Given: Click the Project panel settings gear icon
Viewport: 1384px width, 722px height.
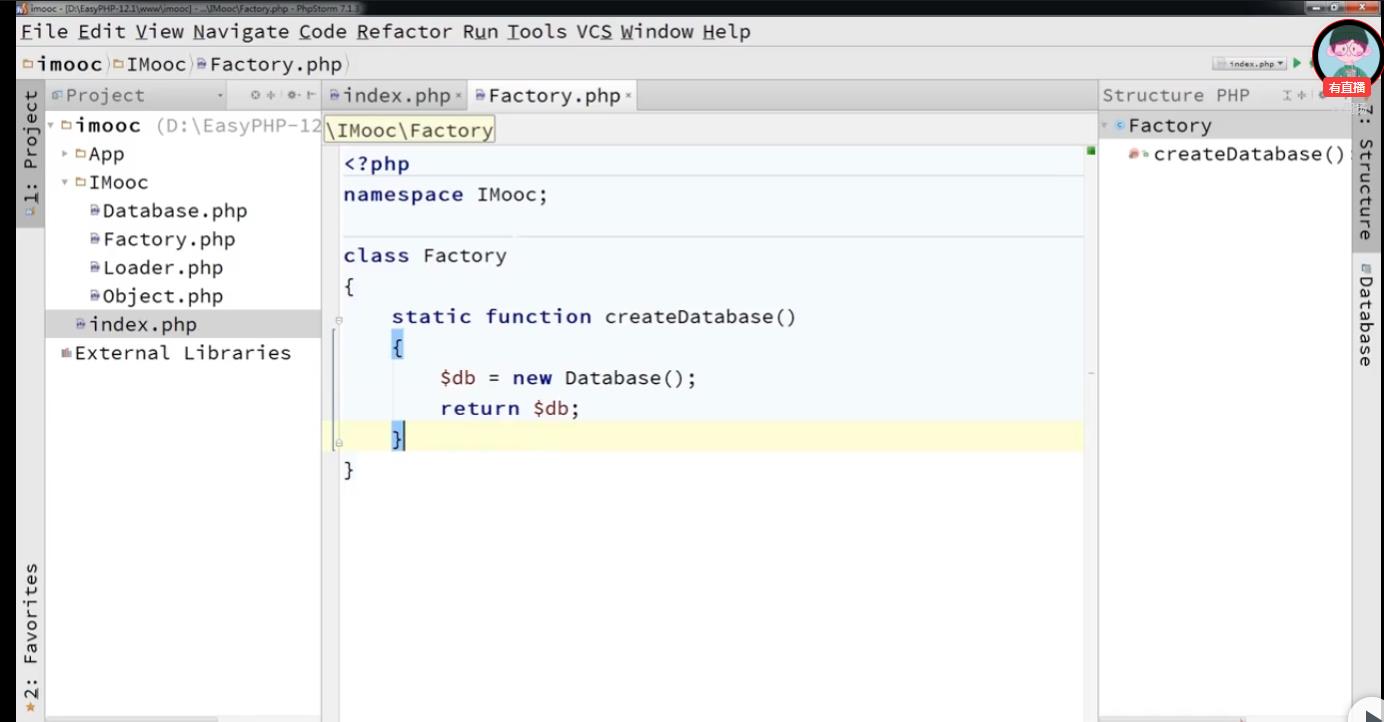Looking at the screenshot, I should coord(292,96).
